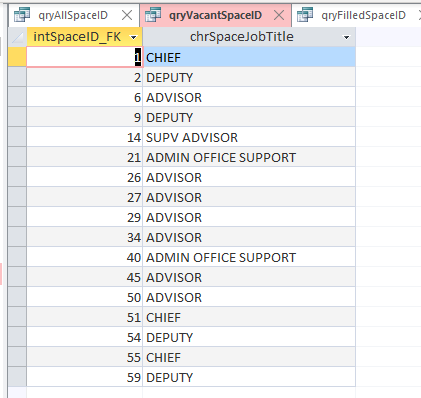
Task: Select the row selector for space 59
Action: click(17, 377)
